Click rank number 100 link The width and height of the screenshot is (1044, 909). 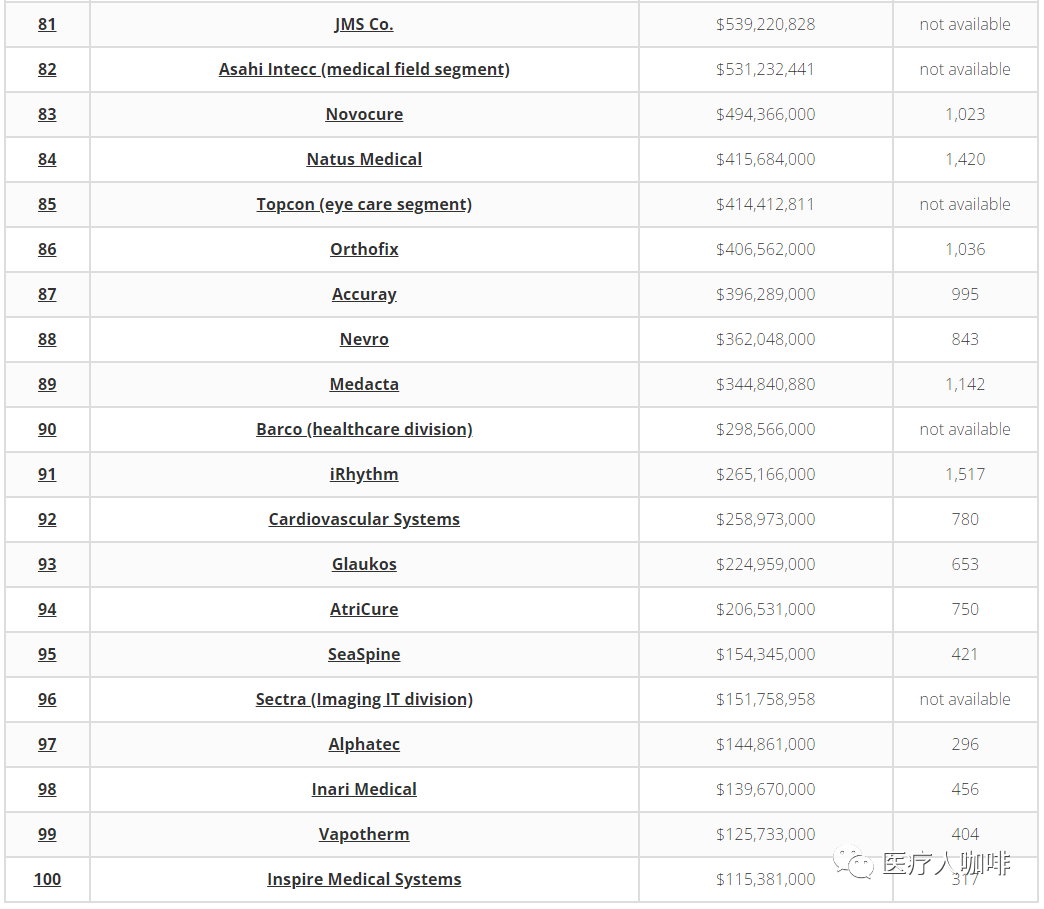pyautogui.click(x=47, y=879)
